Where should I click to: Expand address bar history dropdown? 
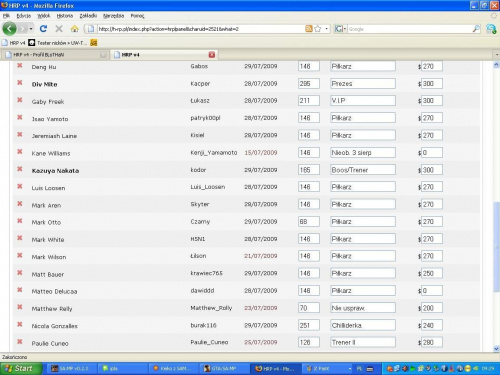coord(326,29)
